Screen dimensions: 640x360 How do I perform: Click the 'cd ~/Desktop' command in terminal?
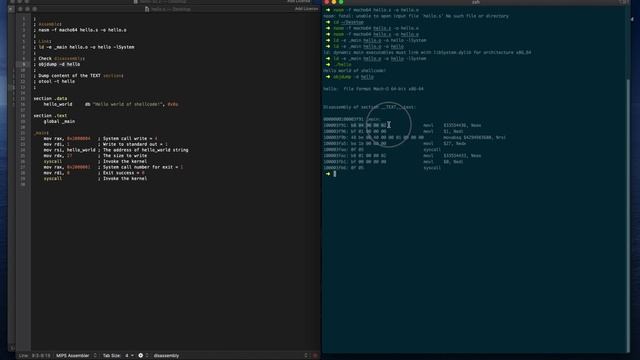point(348,22)
